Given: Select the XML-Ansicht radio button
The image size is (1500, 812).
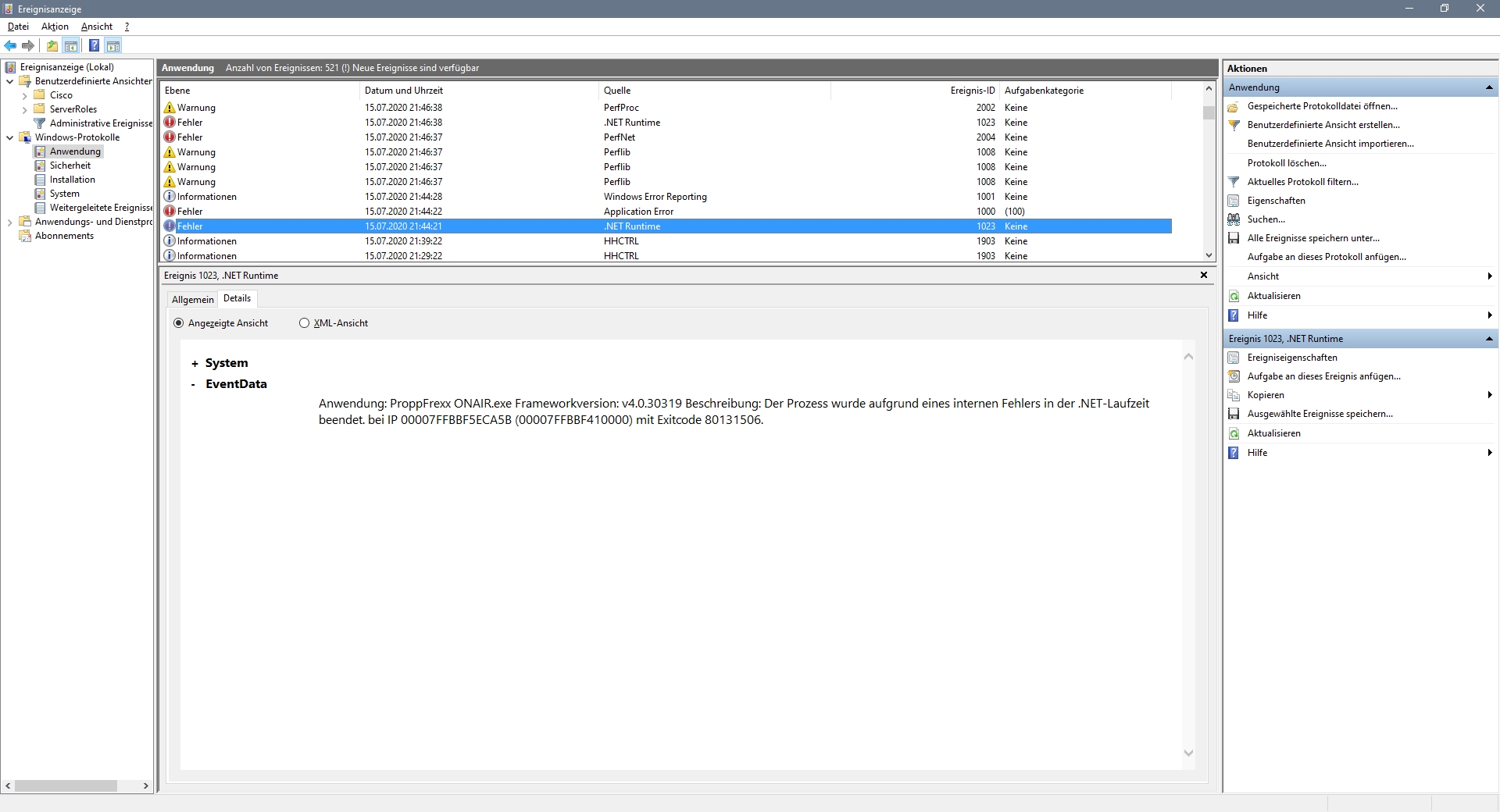Looking at the screenshot, I should tap(305, 323).
